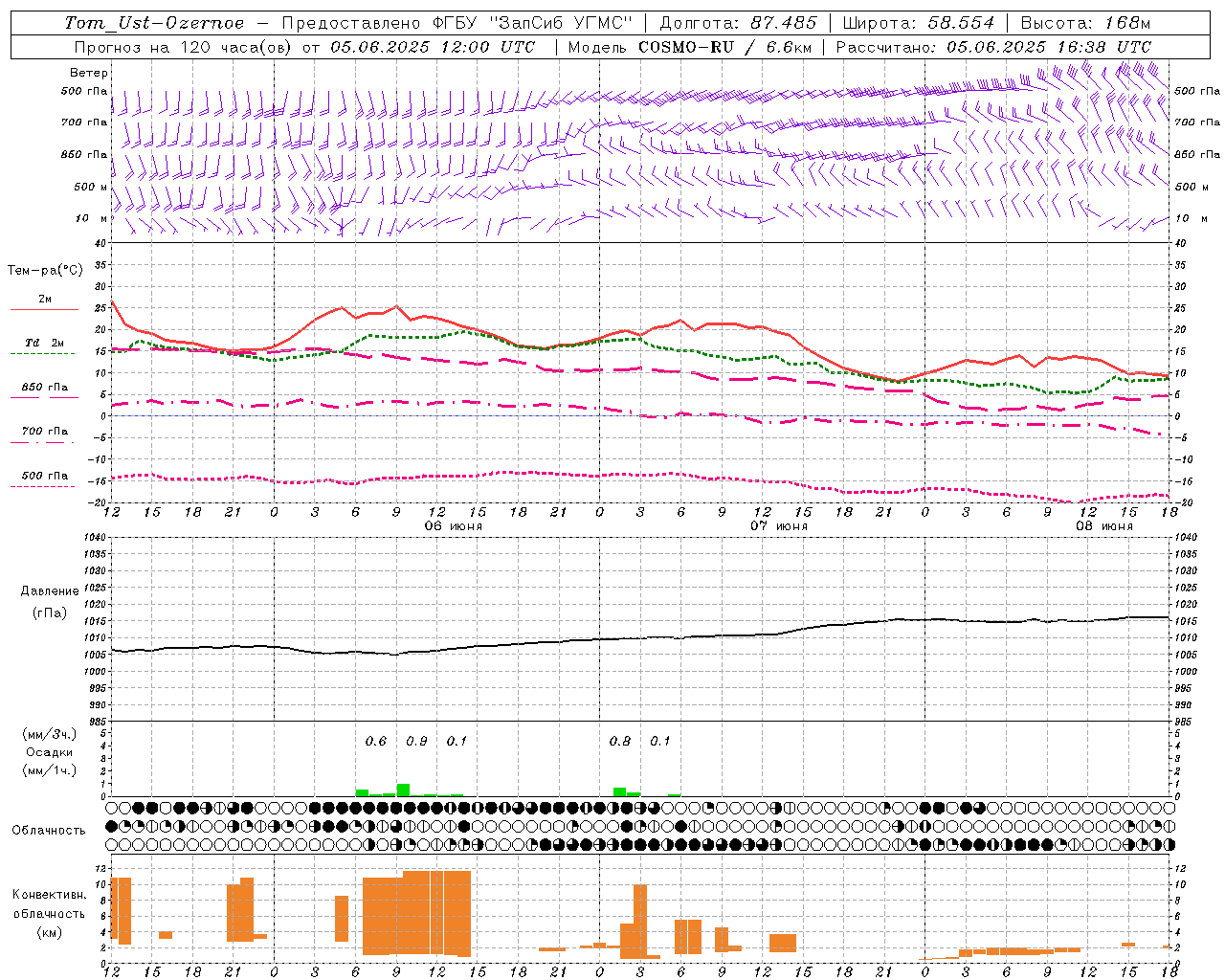The width and height of the screenshot is (1225, 980).
Task: Click the 0.8 precipitation amount value
Action: click(620, 742)
